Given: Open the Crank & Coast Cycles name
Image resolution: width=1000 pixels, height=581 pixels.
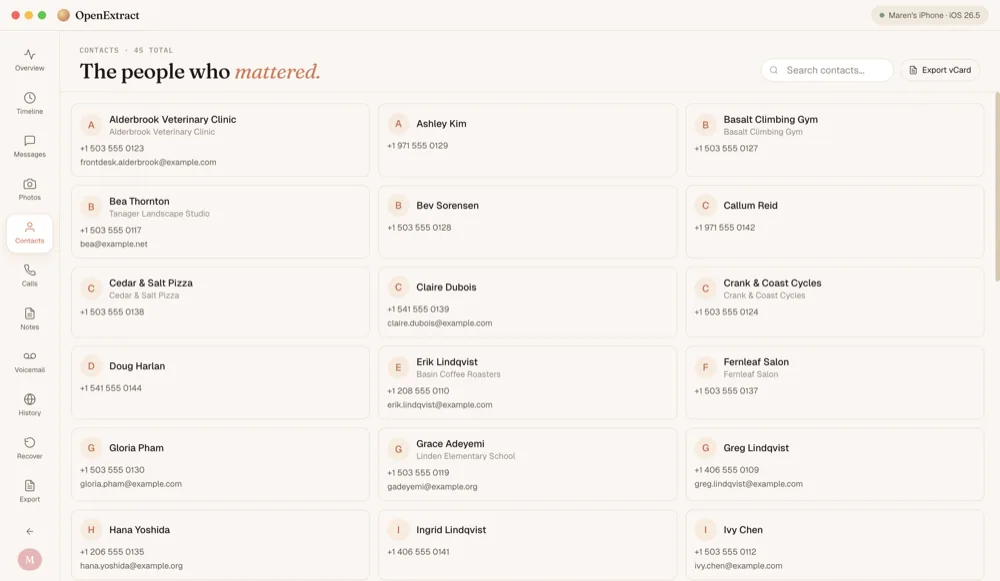Looking at the screenshot, I should coord(772,283).
